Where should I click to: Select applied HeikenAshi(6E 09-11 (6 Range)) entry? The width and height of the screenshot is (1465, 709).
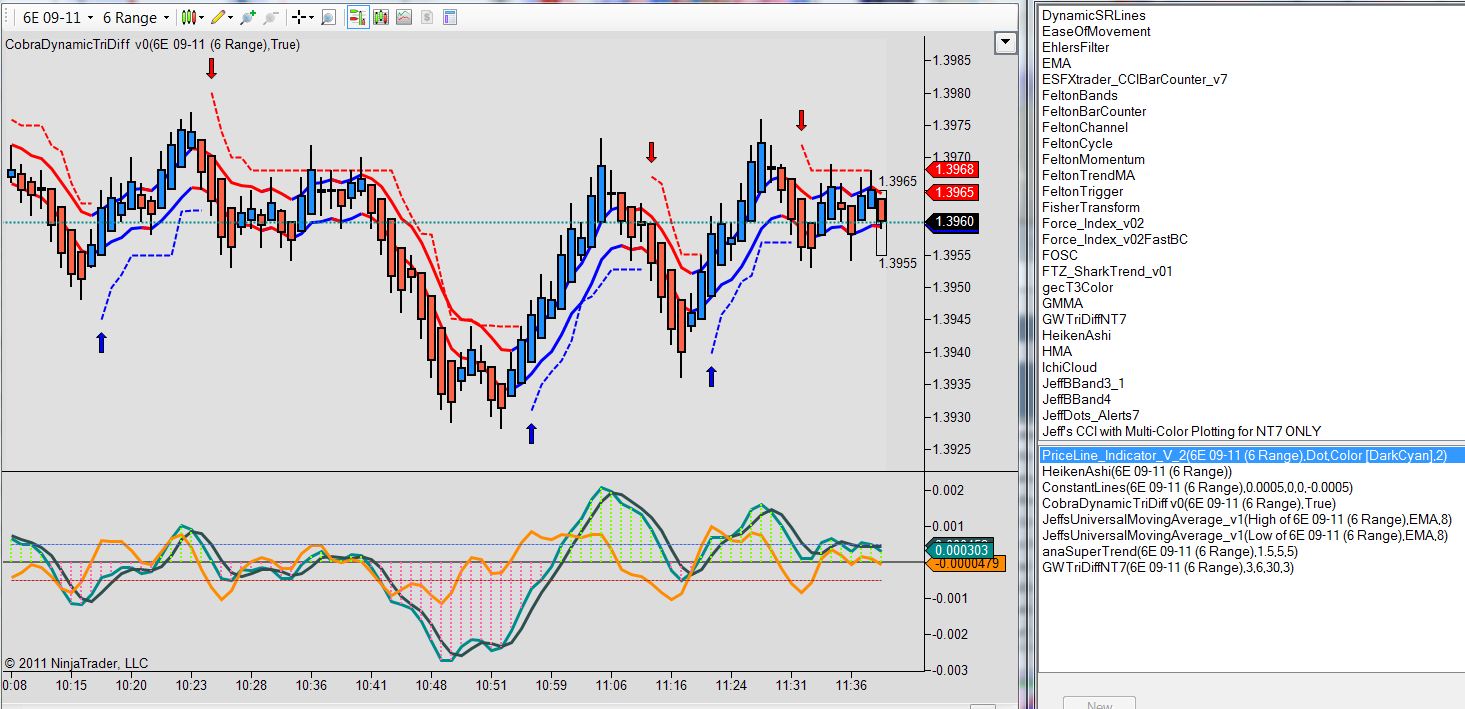(x=1137, y=471)
